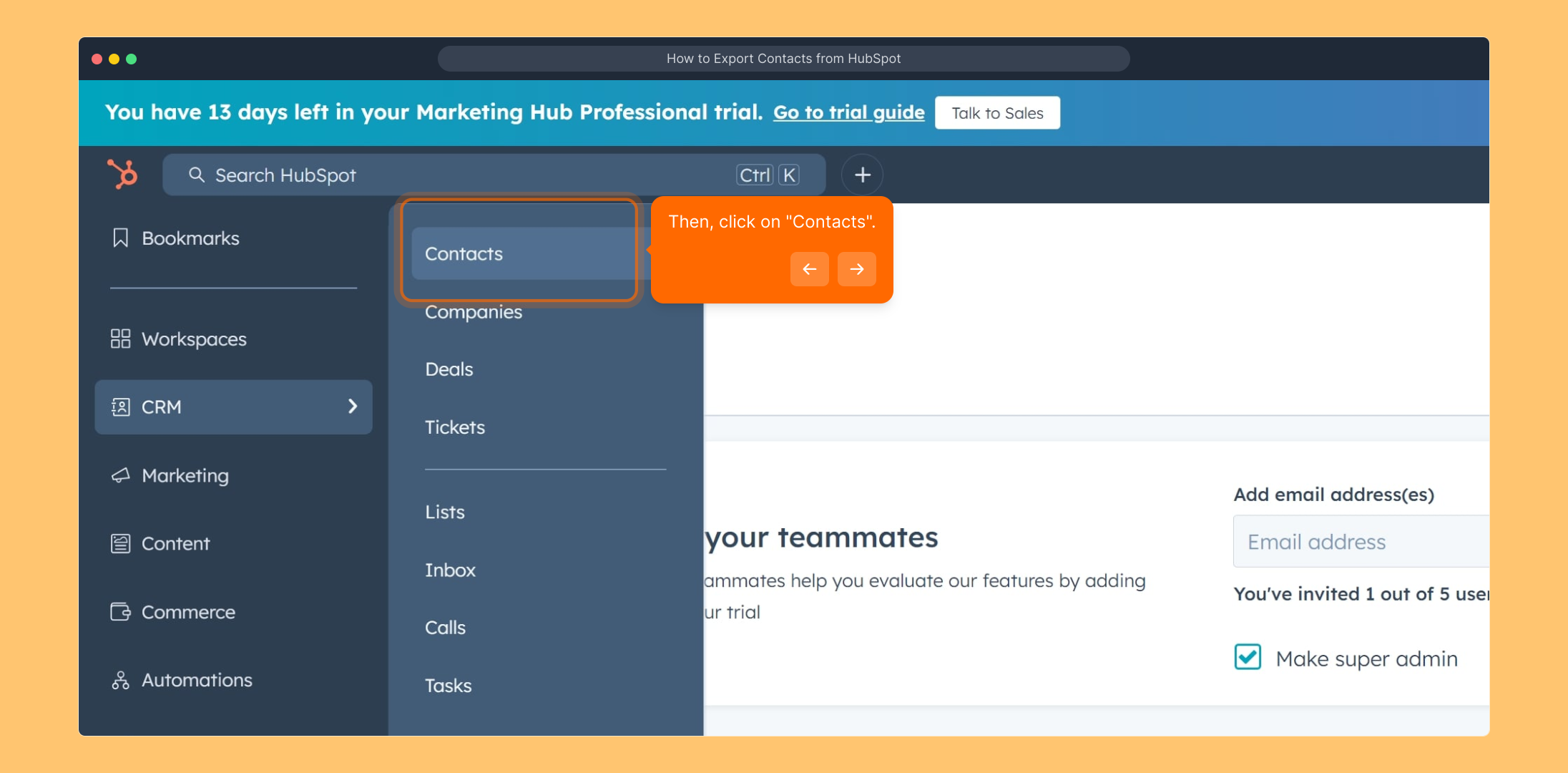
Task: Click the Bookmarks ribbon icon
Action: point(120,238)
